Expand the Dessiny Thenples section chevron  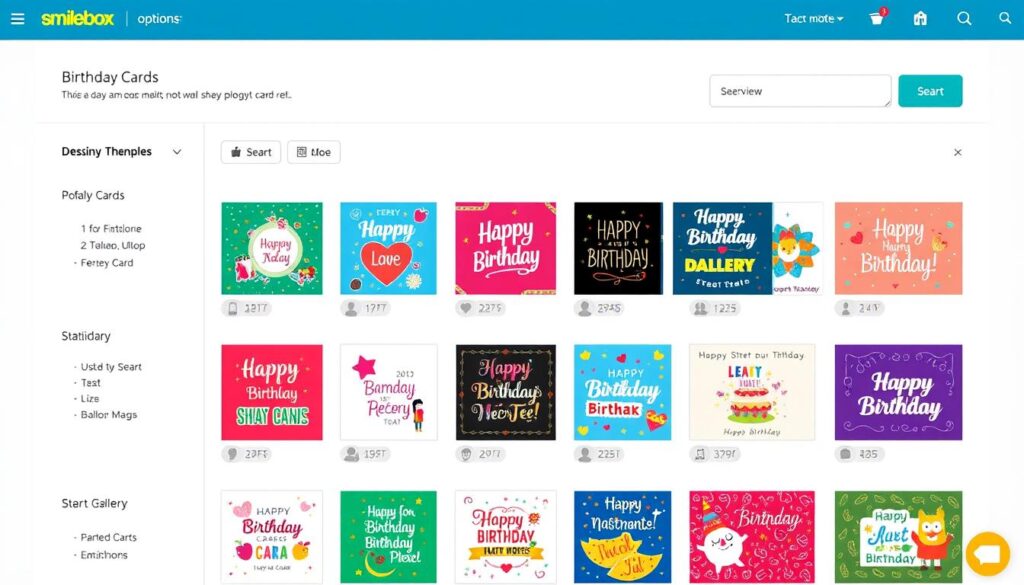click(177, 152)
